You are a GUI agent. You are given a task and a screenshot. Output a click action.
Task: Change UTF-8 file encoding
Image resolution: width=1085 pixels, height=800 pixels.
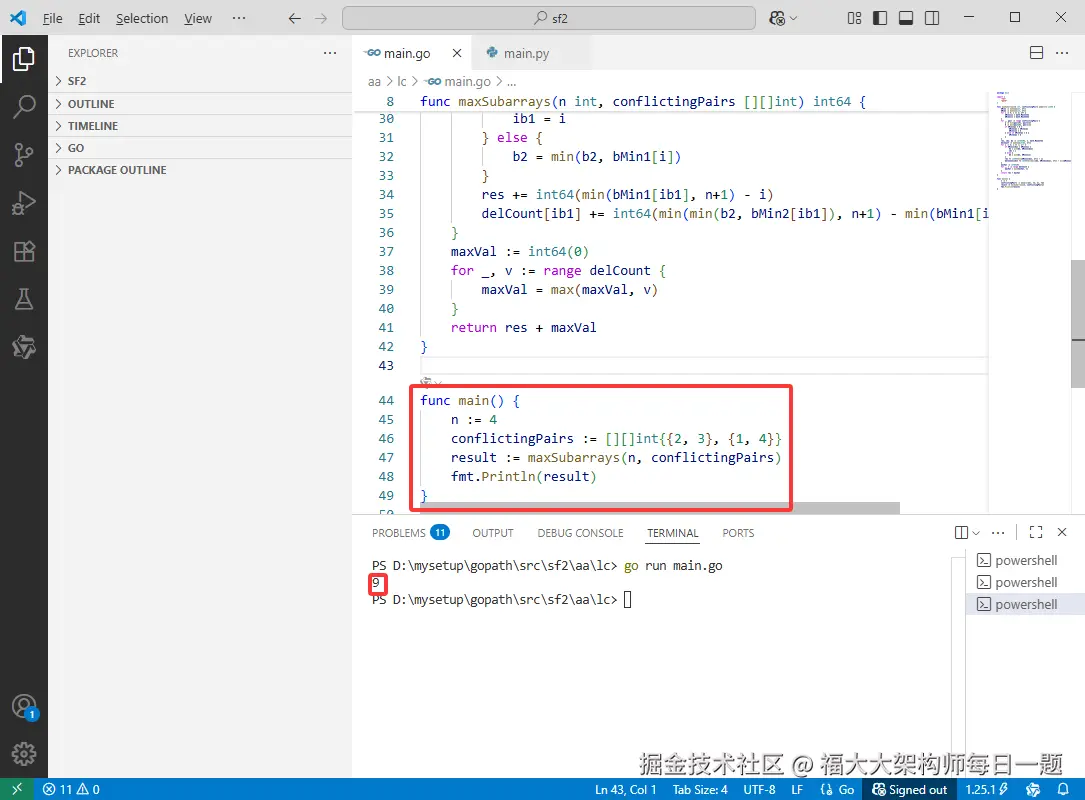759,789
